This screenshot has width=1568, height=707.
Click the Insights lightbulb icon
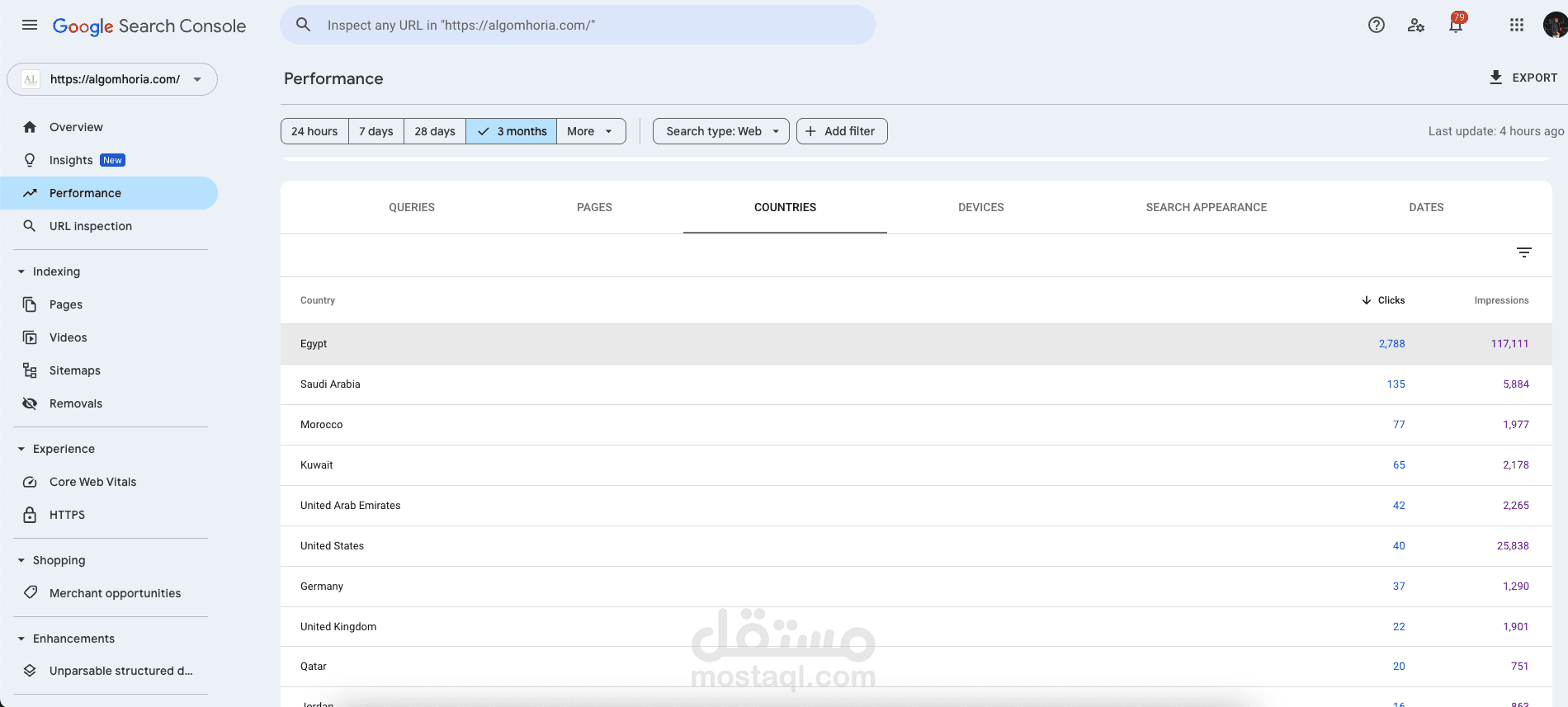pyautogui.click(x=30, y=160)
